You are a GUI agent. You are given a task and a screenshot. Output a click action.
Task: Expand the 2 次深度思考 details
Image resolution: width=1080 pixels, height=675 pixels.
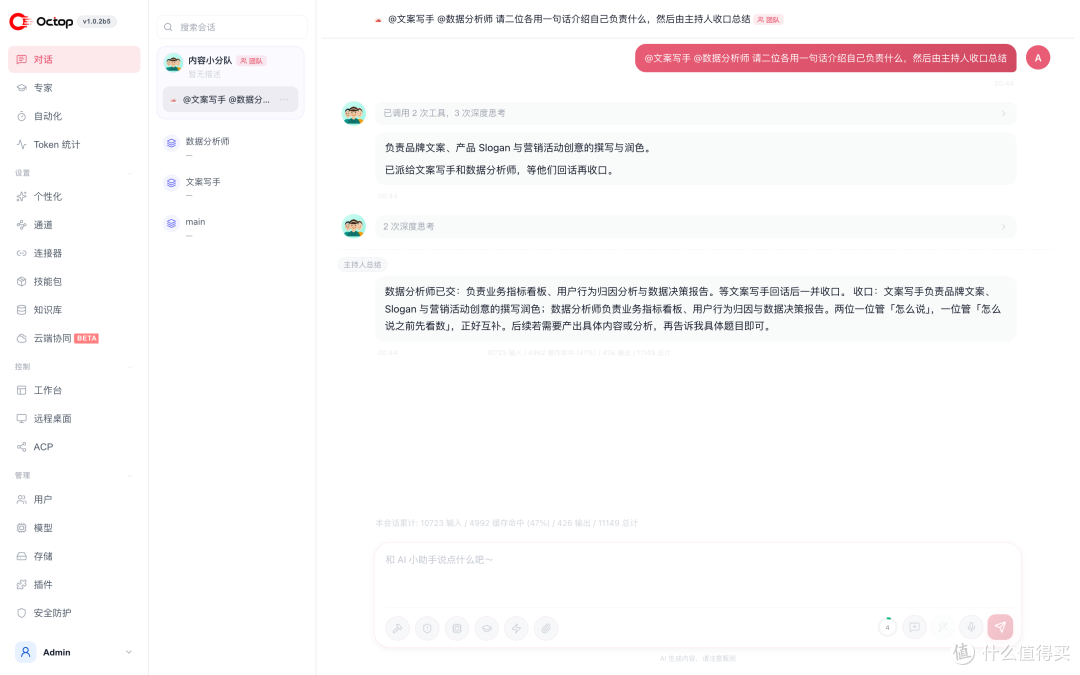pyautogui.click(x=696, y=227)
